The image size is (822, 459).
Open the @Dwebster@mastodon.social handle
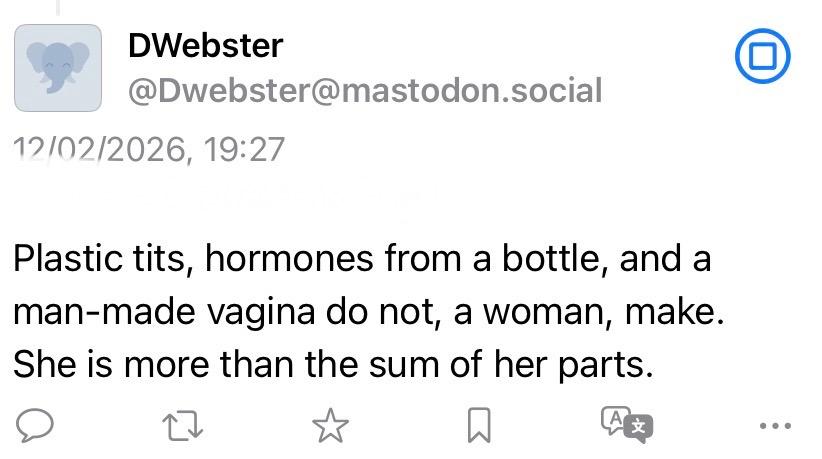[365, 91]
